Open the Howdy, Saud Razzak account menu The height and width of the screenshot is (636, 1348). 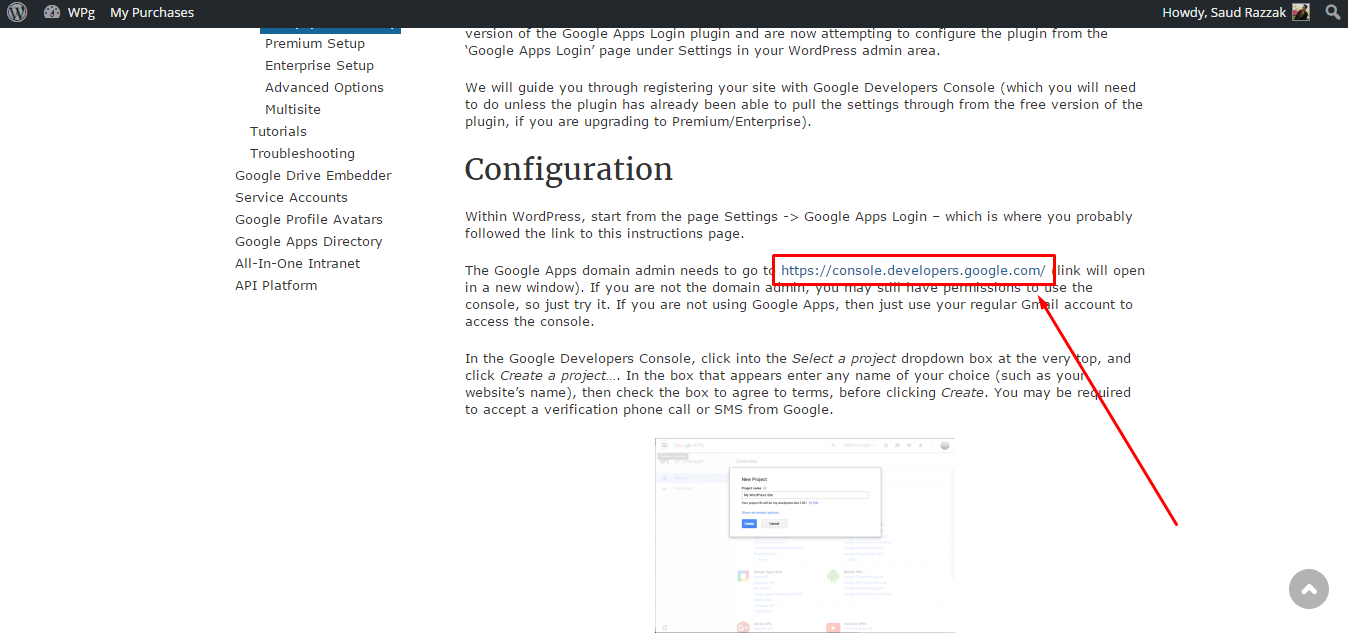coord(1236,13)
